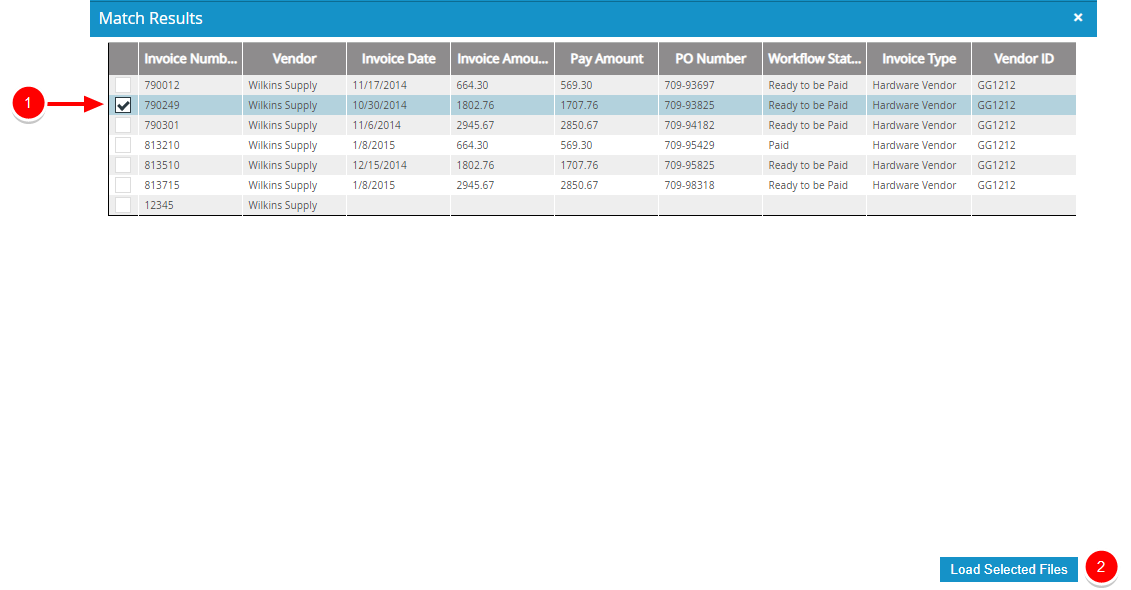Close the Match Results dialog
1131x590 pixels.
click(x=1077, y=17)
